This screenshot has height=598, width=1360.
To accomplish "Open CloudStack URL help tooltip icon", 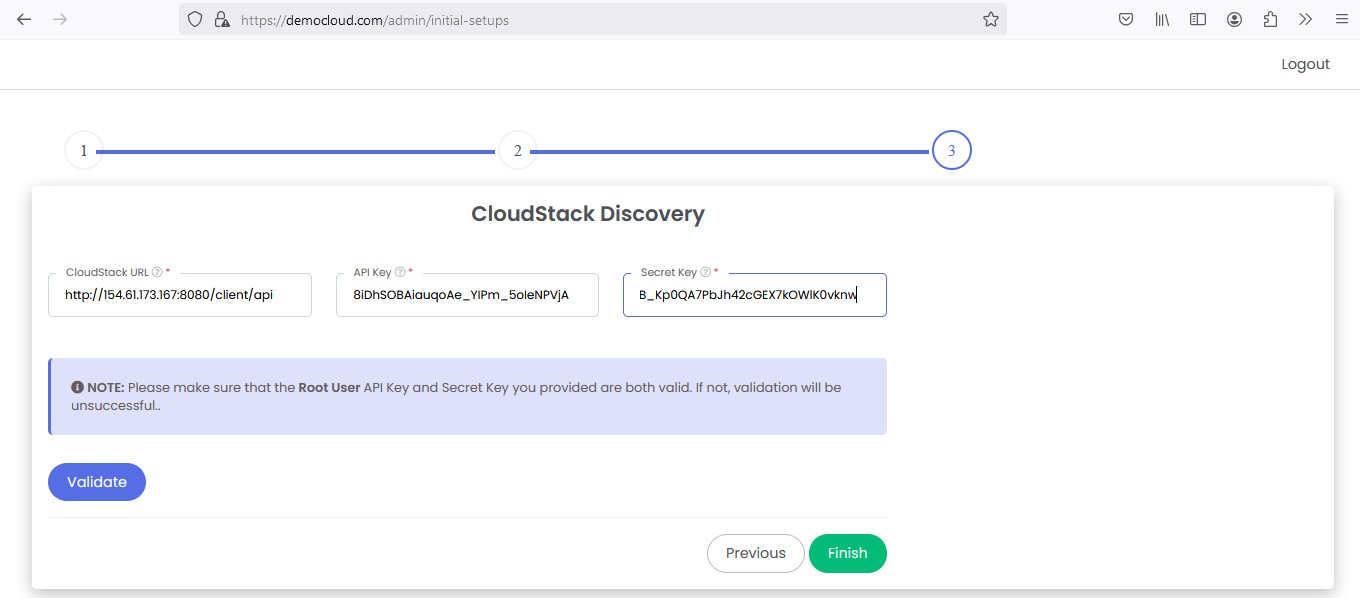I will tap(157, 272).
